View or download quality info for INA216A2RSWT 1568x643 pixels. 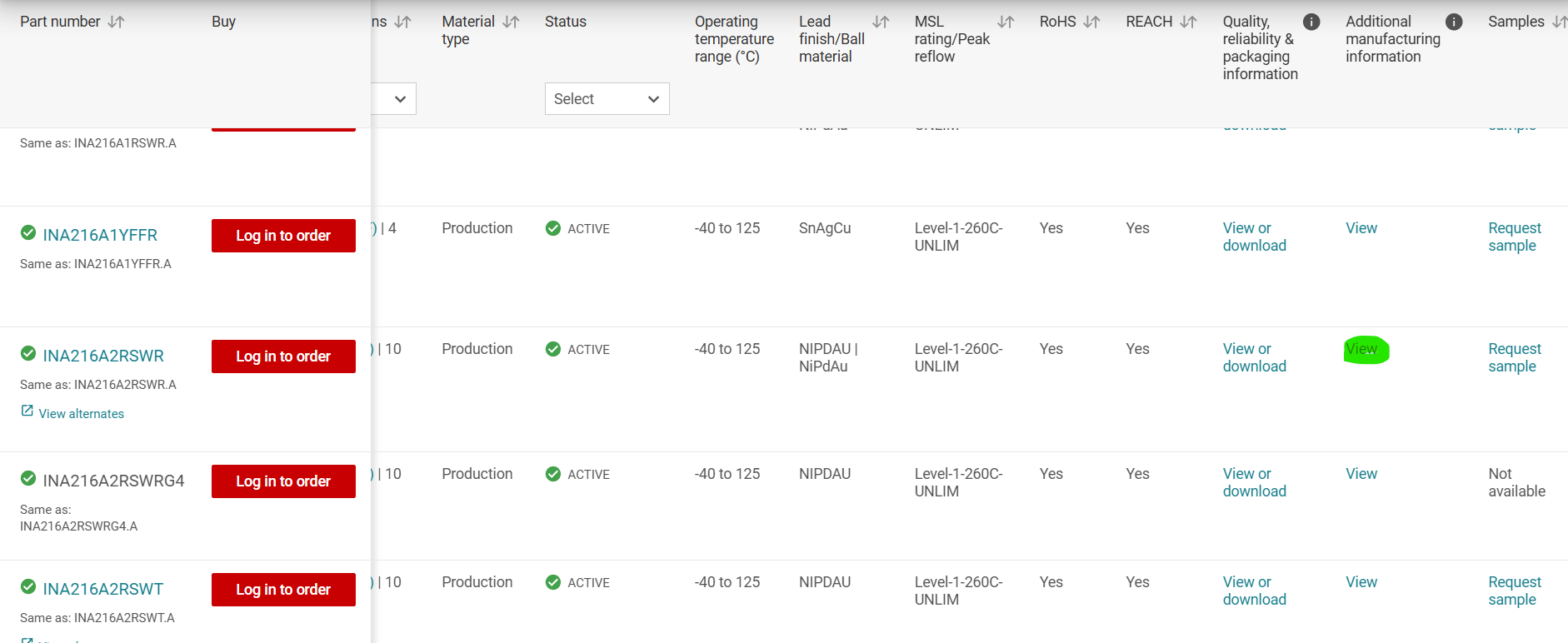(x=1255, y=591)
